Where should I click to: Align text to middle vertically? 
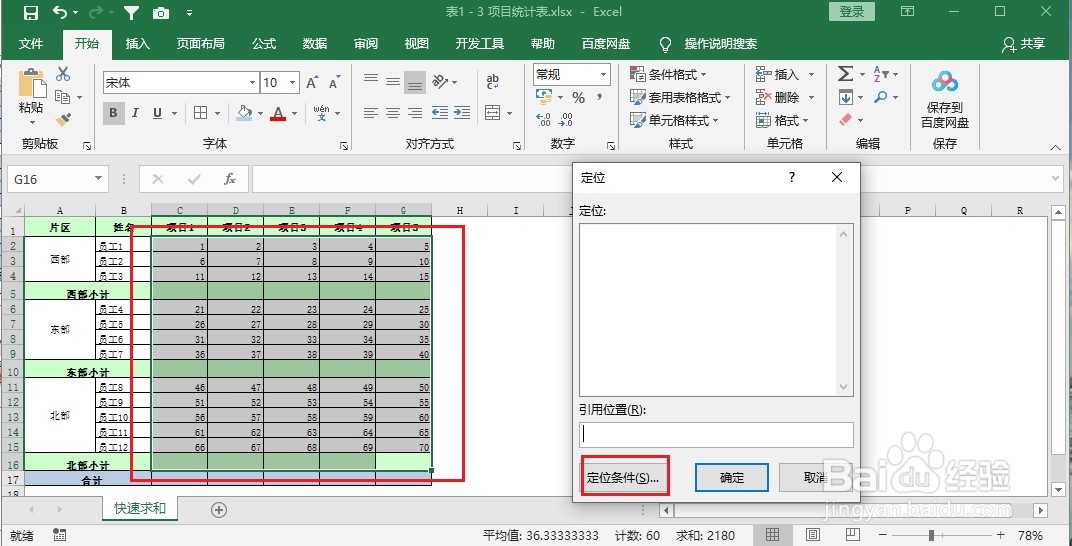tap(392, 81)
